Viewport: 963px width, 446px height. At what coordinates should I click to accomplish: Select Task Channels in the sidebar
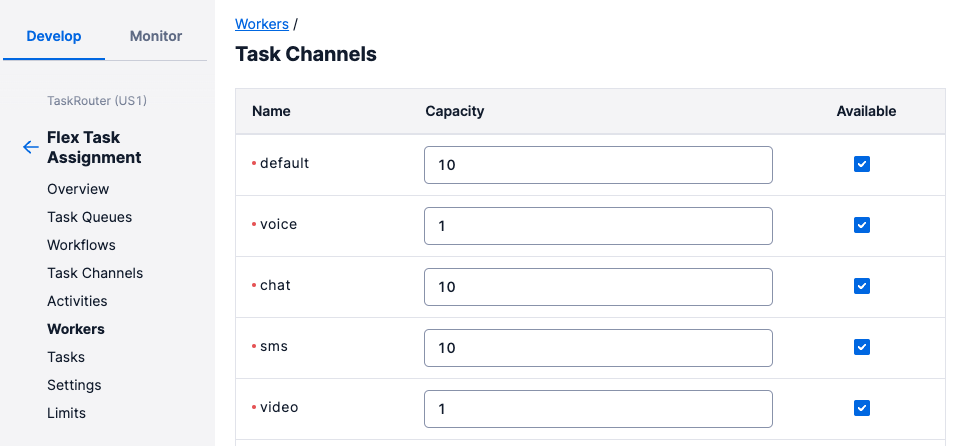[x=95, y=273]
